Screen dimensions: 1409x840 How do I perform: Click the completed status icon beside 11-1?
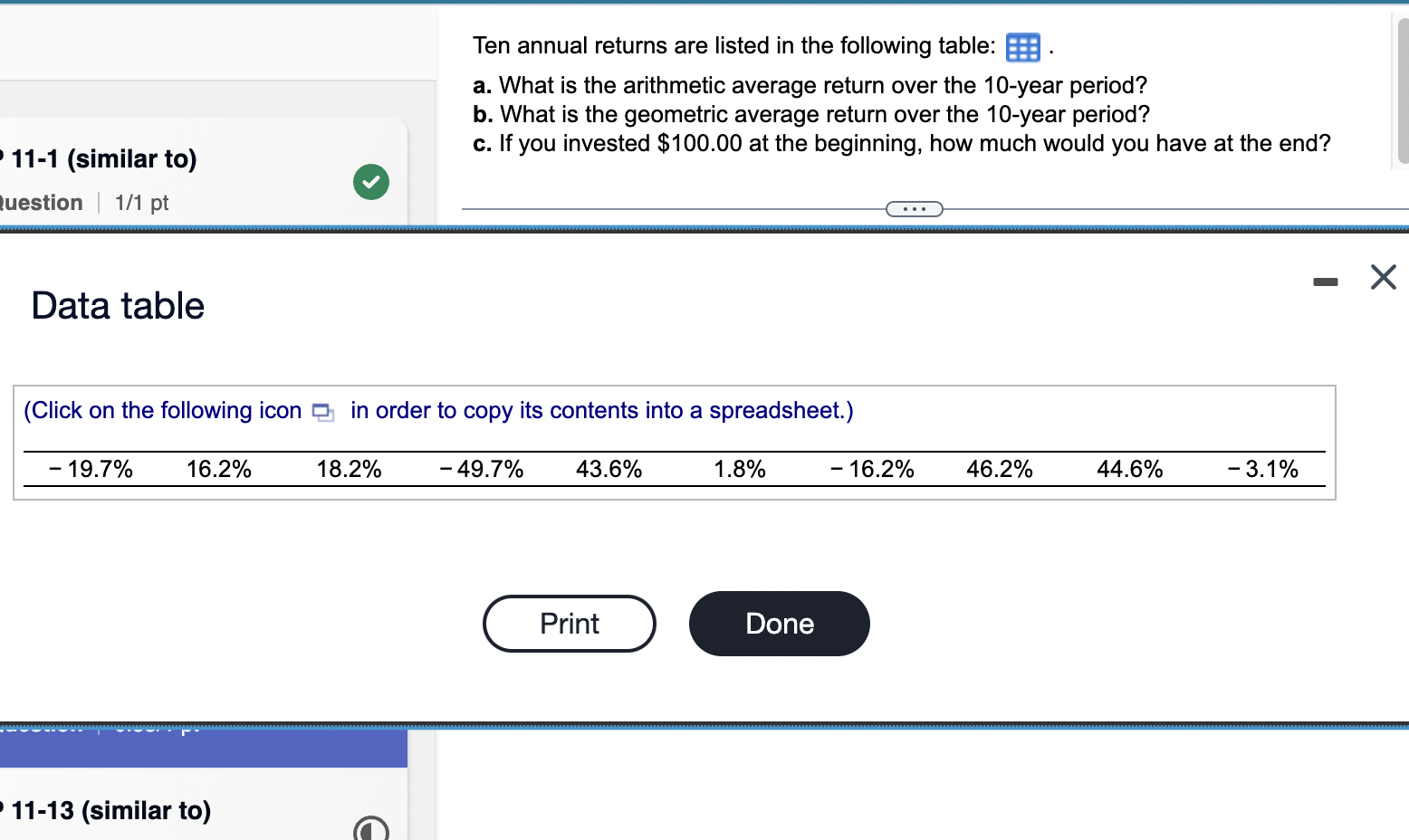[370, 182]
